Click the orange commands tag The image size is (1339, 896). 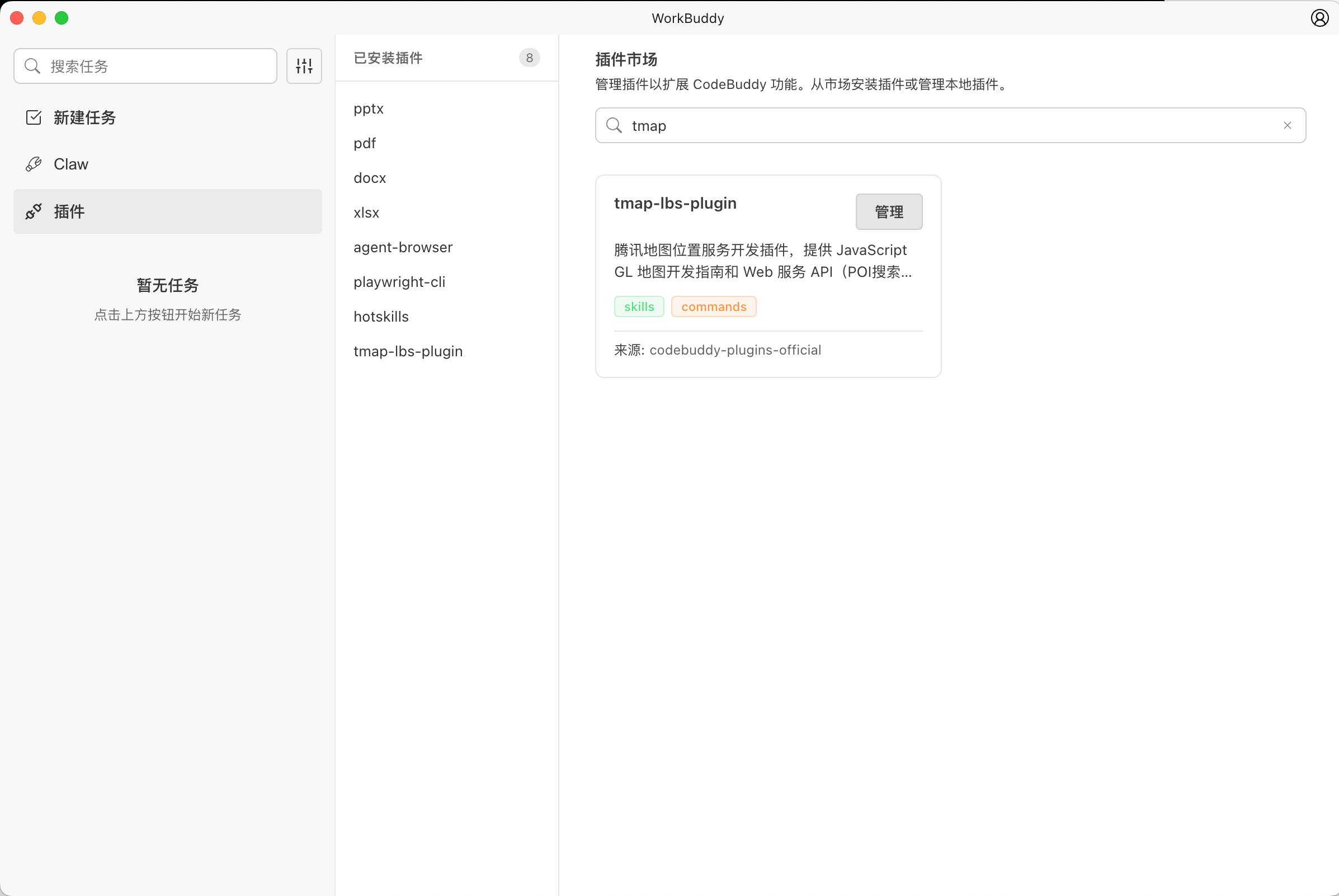pyautogui.click(x=713, y=306)
